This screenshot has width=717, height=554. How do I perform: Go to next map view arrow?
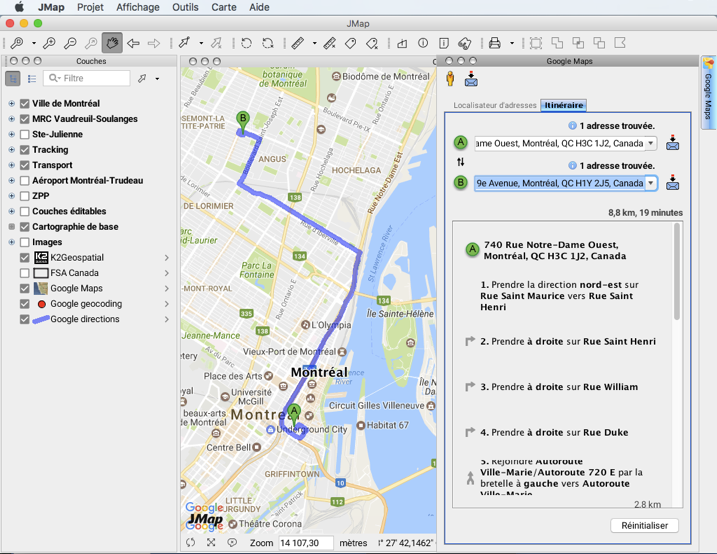pyautogui.click(x=154, y=43)
